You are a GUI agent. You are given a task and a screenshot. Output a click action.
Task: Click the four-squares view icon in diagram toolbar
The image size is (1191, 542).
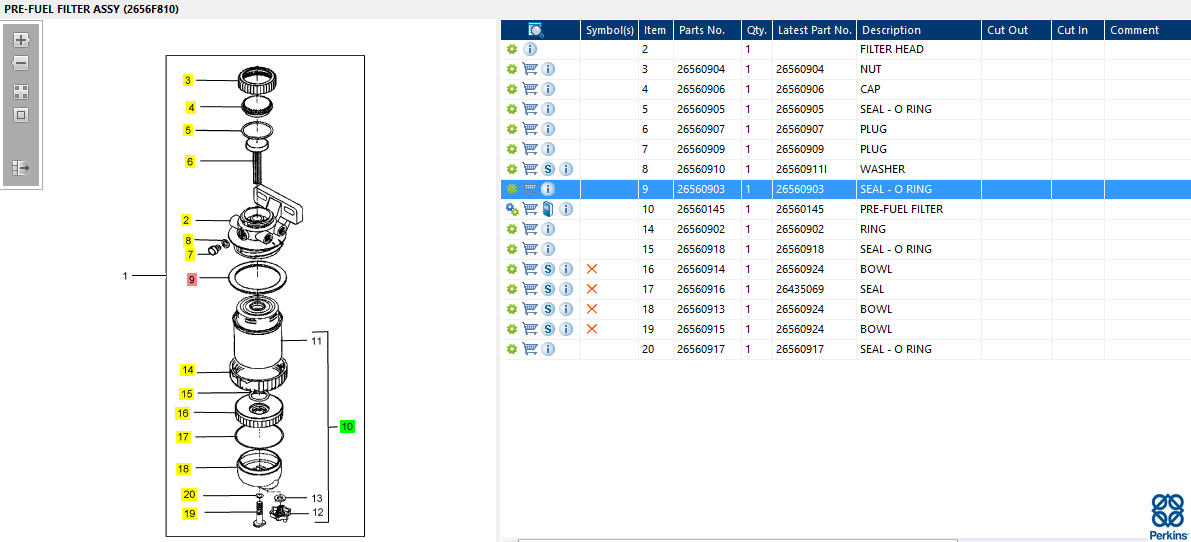coord(21,91)
